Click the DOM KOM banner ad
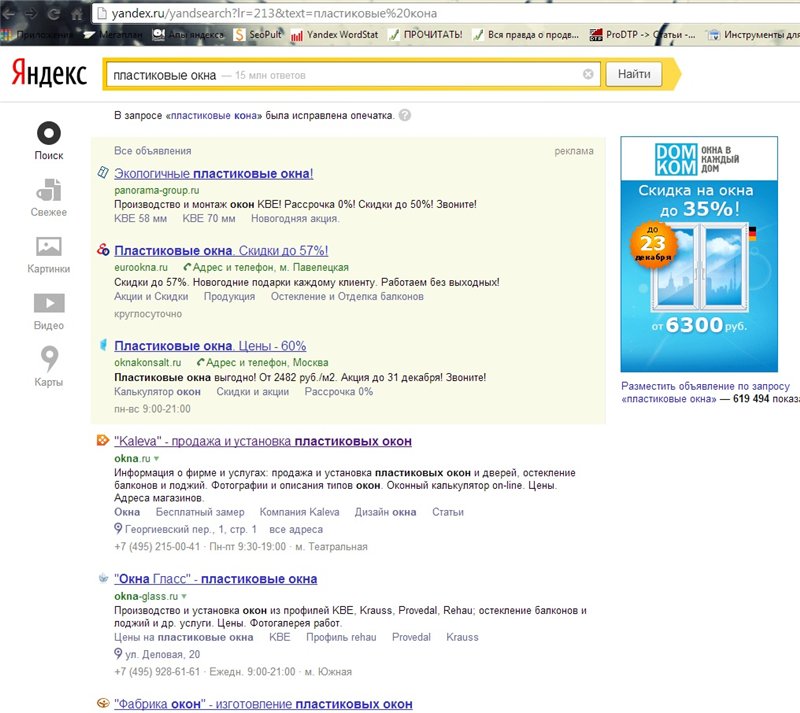The width and height of the screenshot is (800, 713). point(699,254)
